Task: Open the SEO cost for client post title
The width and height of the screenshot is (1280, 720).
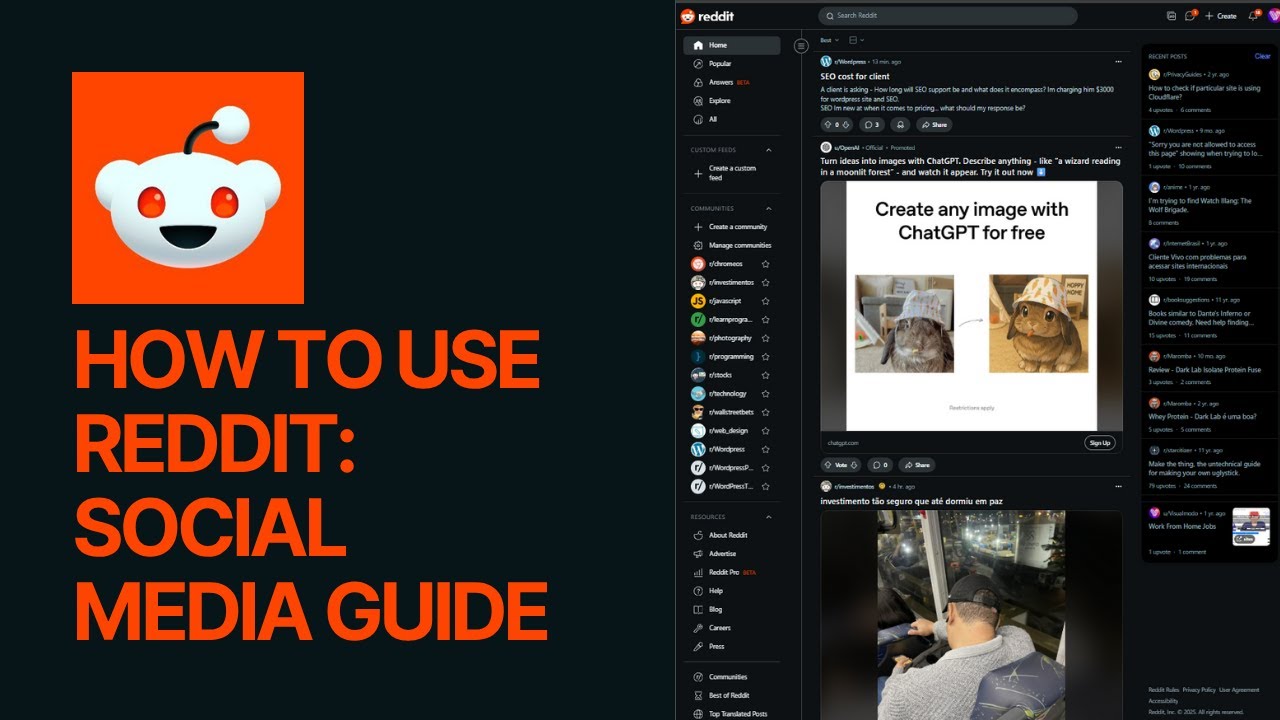Action: click(855, 76)
